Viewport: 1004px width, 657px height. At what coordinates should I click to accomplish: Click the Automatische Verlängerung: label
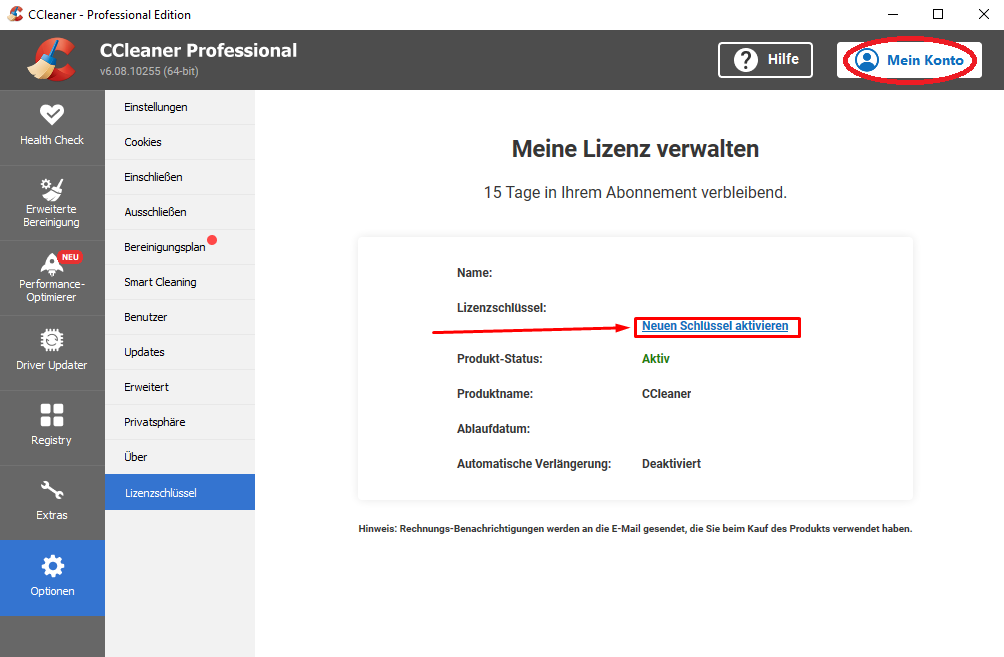(534, 464)
